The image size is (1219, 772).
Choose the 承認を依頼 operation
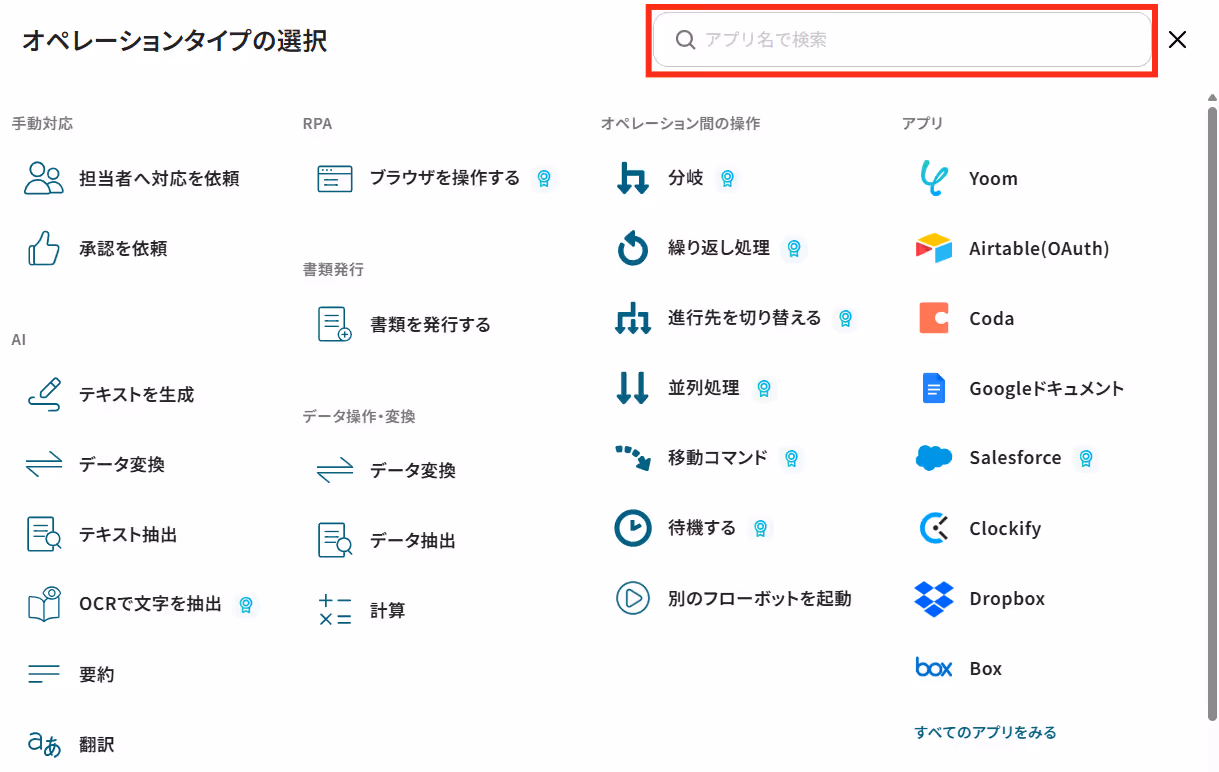pyautogui.click(x=123, y=249)
